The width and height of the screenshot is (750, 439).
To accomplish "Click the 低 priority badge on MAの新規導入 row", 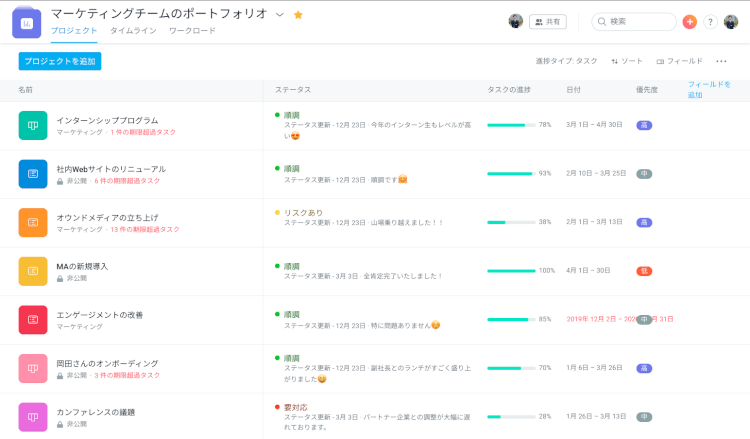I will [x=644, y=271].
